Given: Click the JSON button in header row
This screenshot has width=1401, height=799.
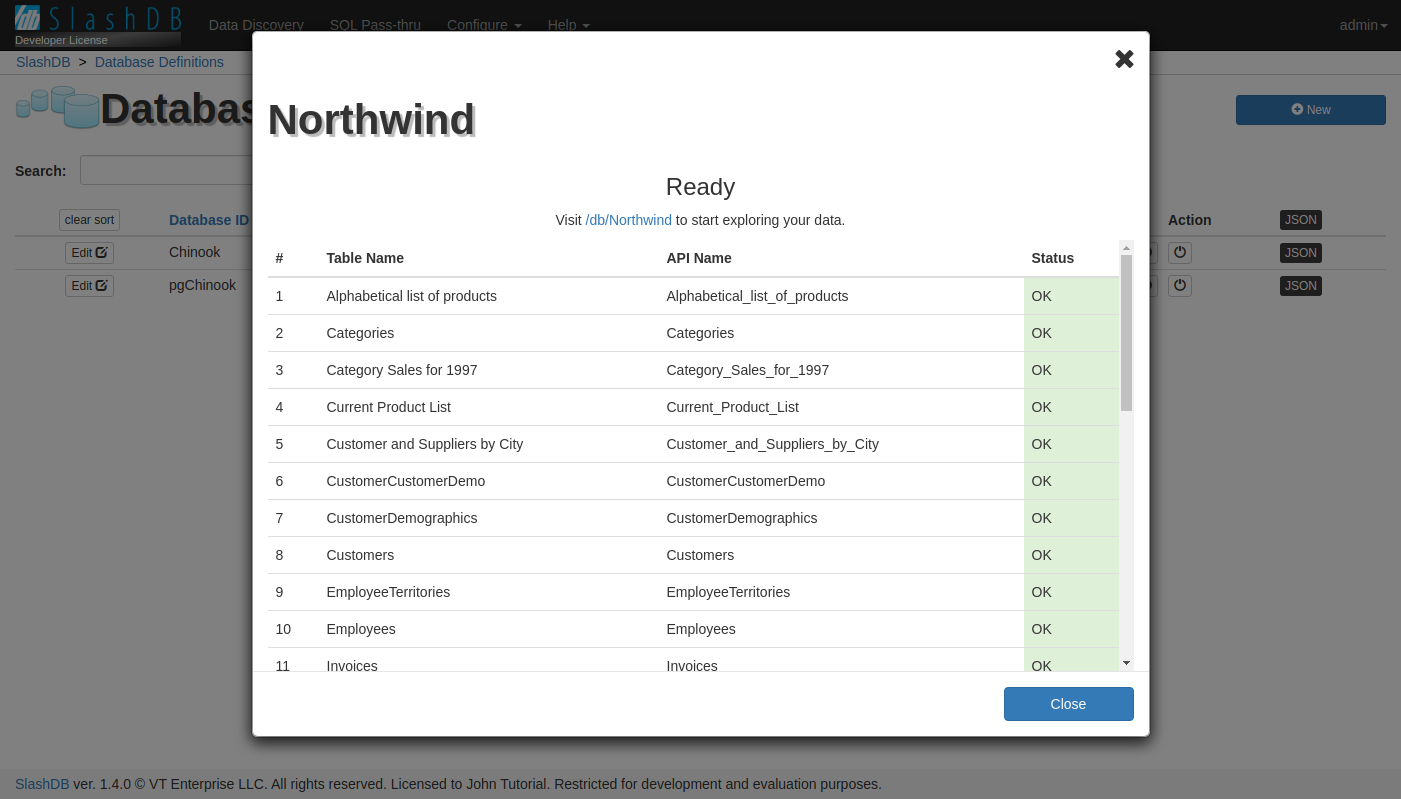Looking at the screenshot, I should pyautogui.click(x=1301, y=220).
